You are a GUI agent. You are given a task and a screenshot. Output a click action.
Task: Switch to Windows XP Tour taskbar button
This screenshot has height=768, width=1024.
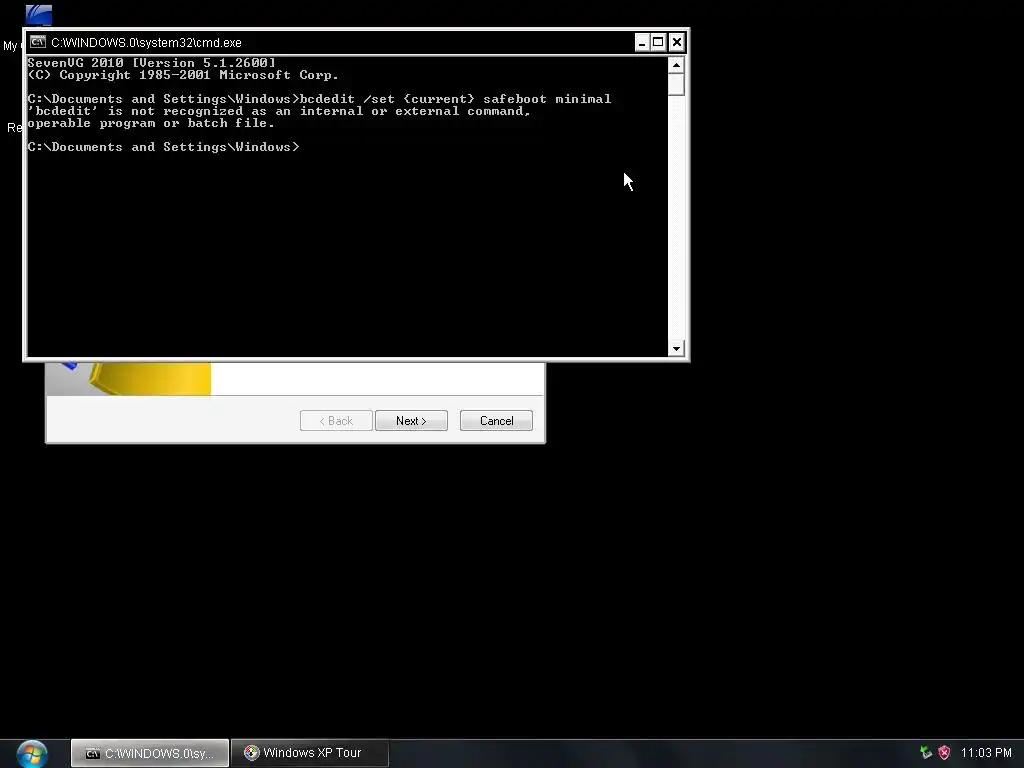(310, 753)
